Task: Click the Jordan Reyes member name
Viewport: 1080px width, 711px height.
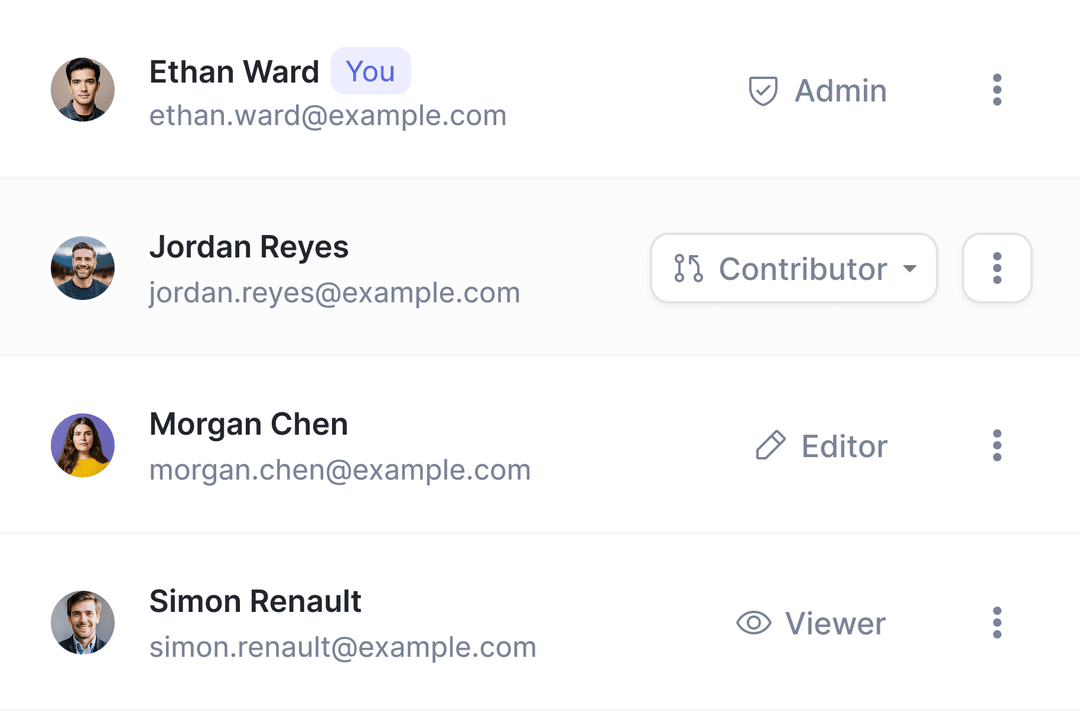Action: pos(249,247)
